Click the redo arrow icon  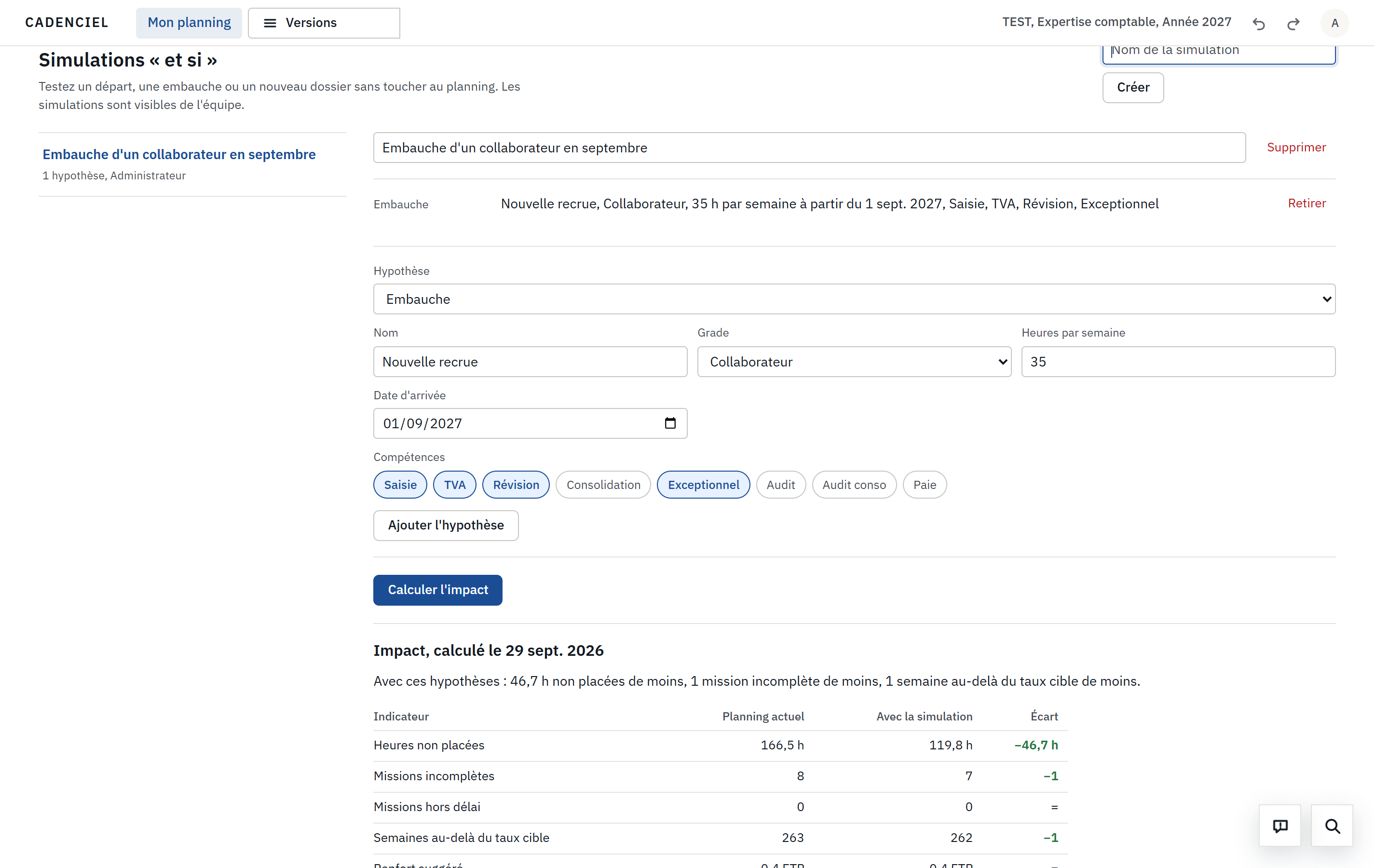pos(1293,24)
